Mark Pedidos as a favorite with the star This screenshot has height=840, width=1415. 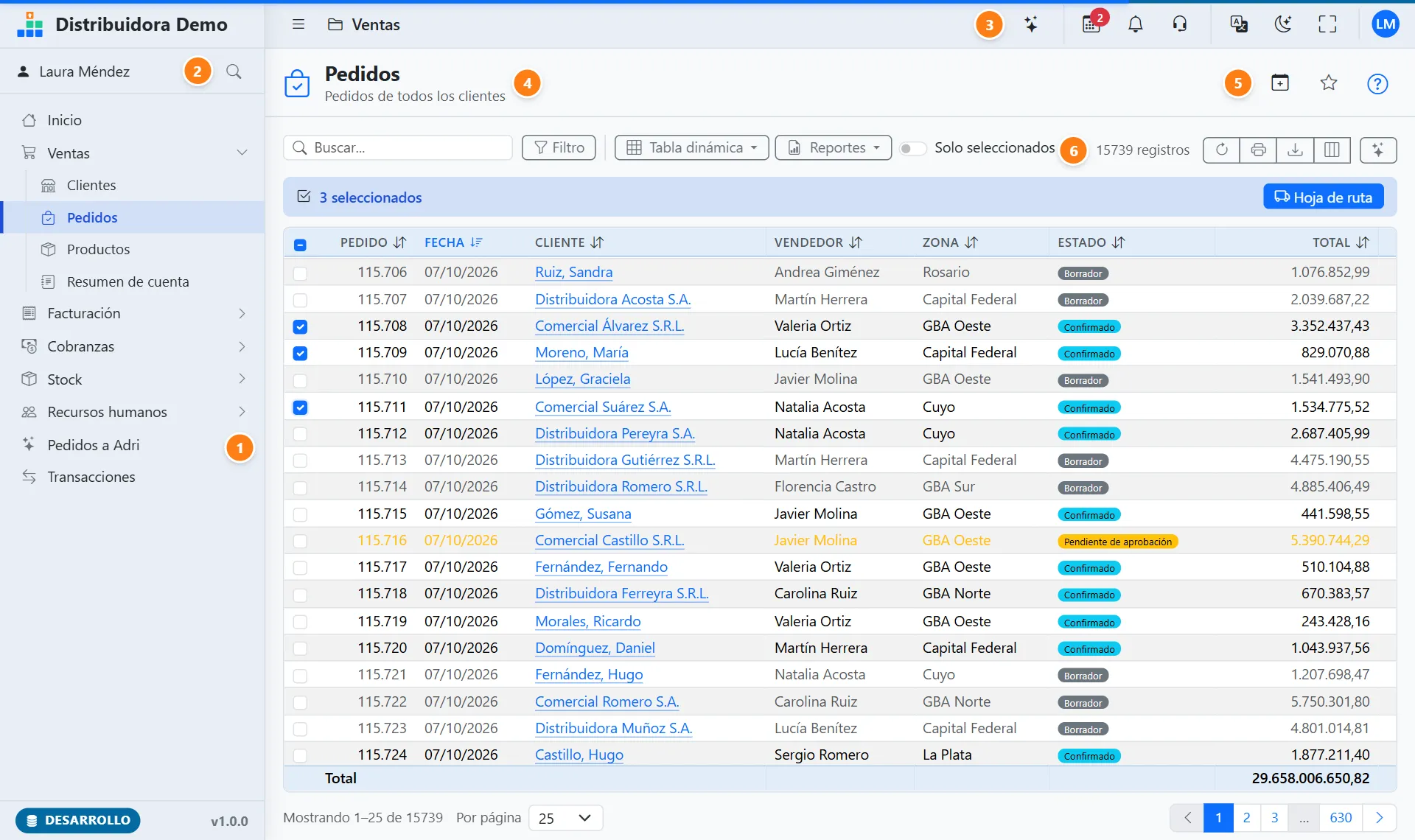(x=1329, y=83)
